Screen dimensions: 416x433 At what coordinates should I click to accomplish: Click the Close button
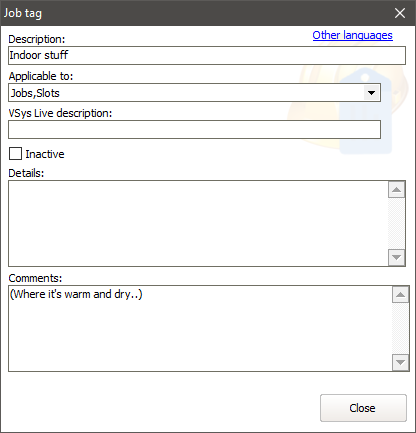pyautogui.click(x=363, y=408)
